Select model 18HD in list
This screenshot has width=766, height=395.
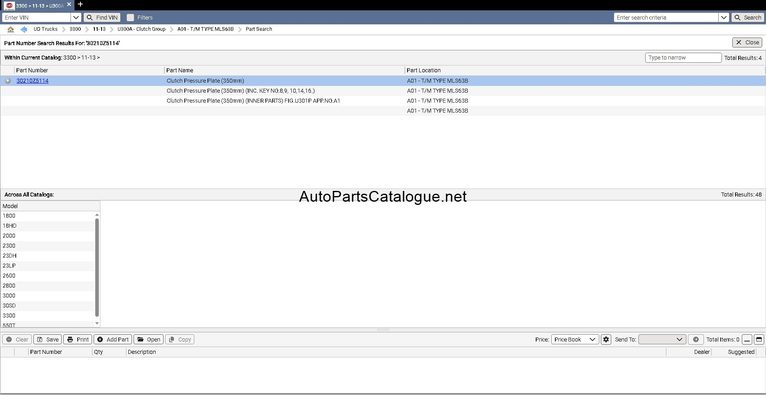47,226
